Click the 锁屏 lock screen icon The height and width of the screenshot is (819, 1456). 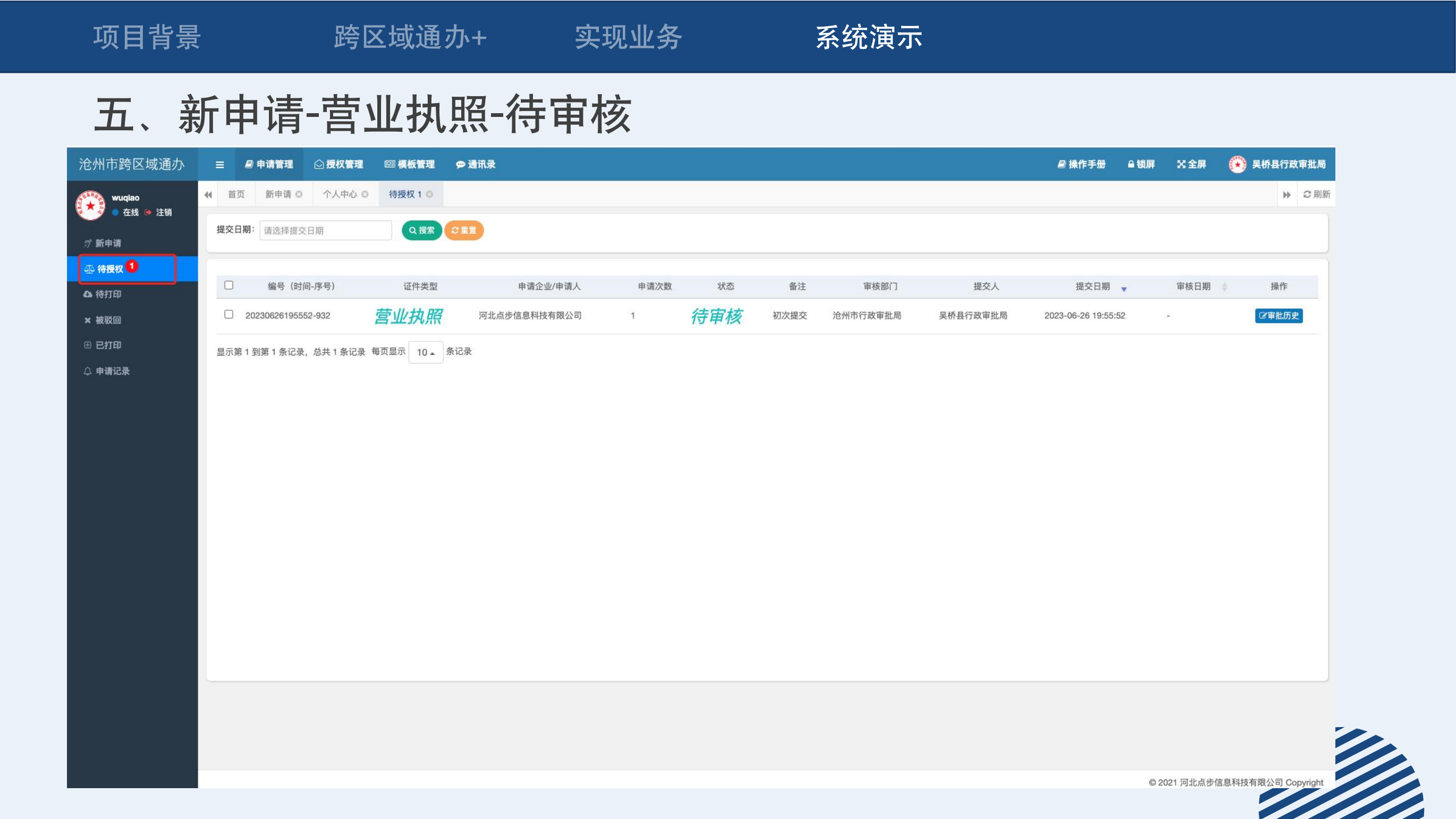coord(1131,164)
